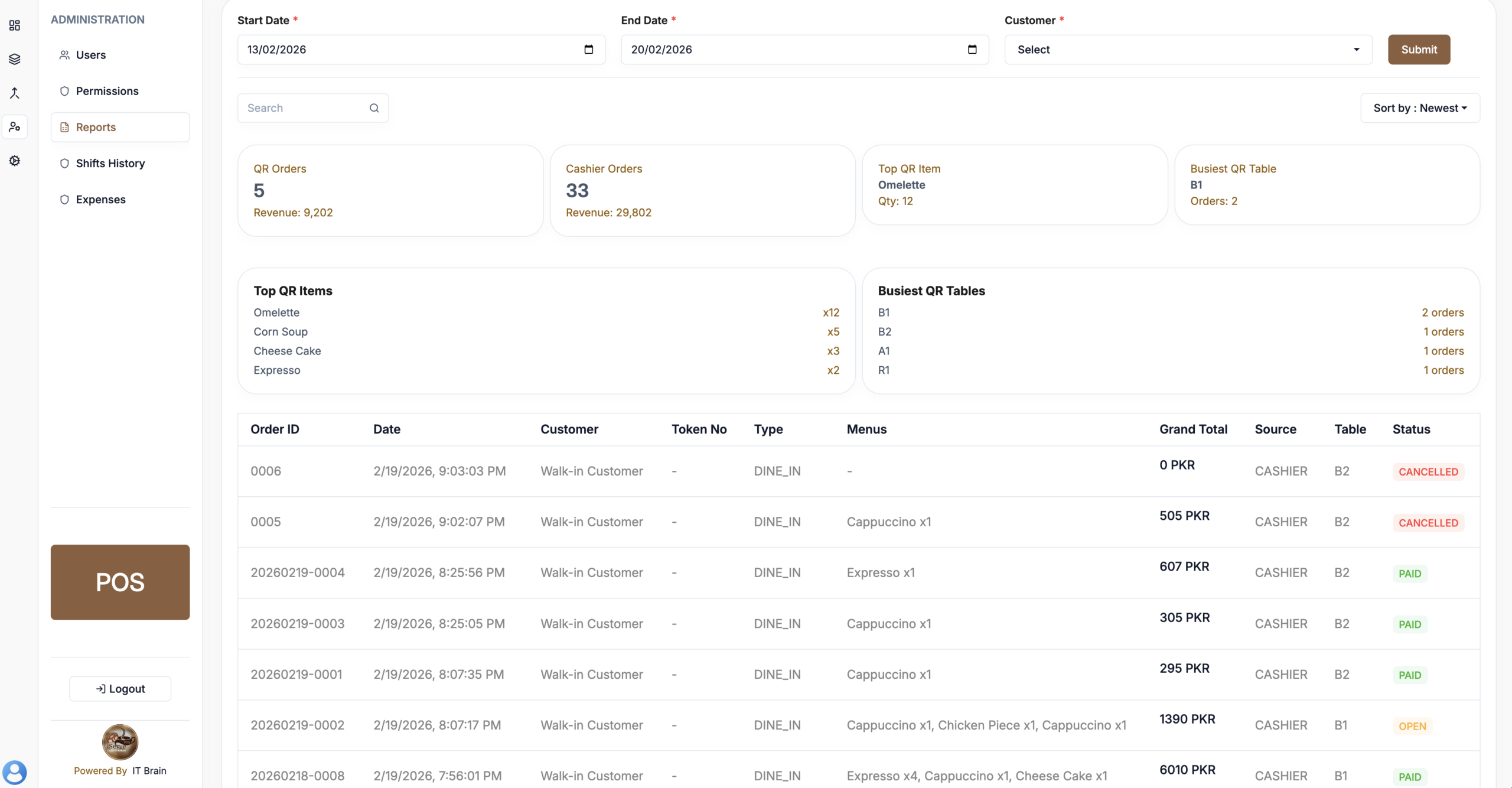1512x788 pixels.
Task: Expand Sort by Newest dropdown
Action: tap(1419, 108)
